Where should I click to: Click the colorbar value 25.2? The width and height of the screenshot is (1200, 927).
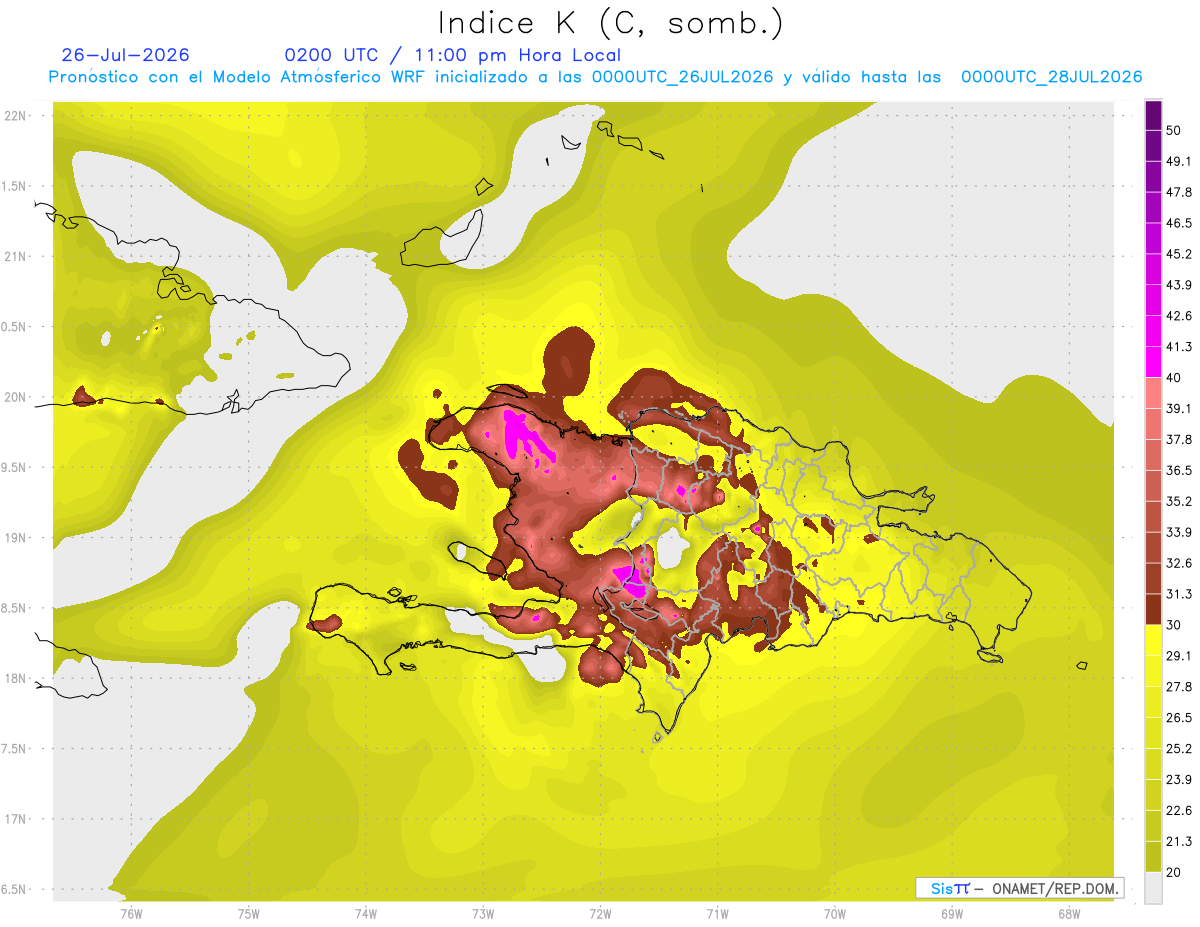tap(1179, 748)
